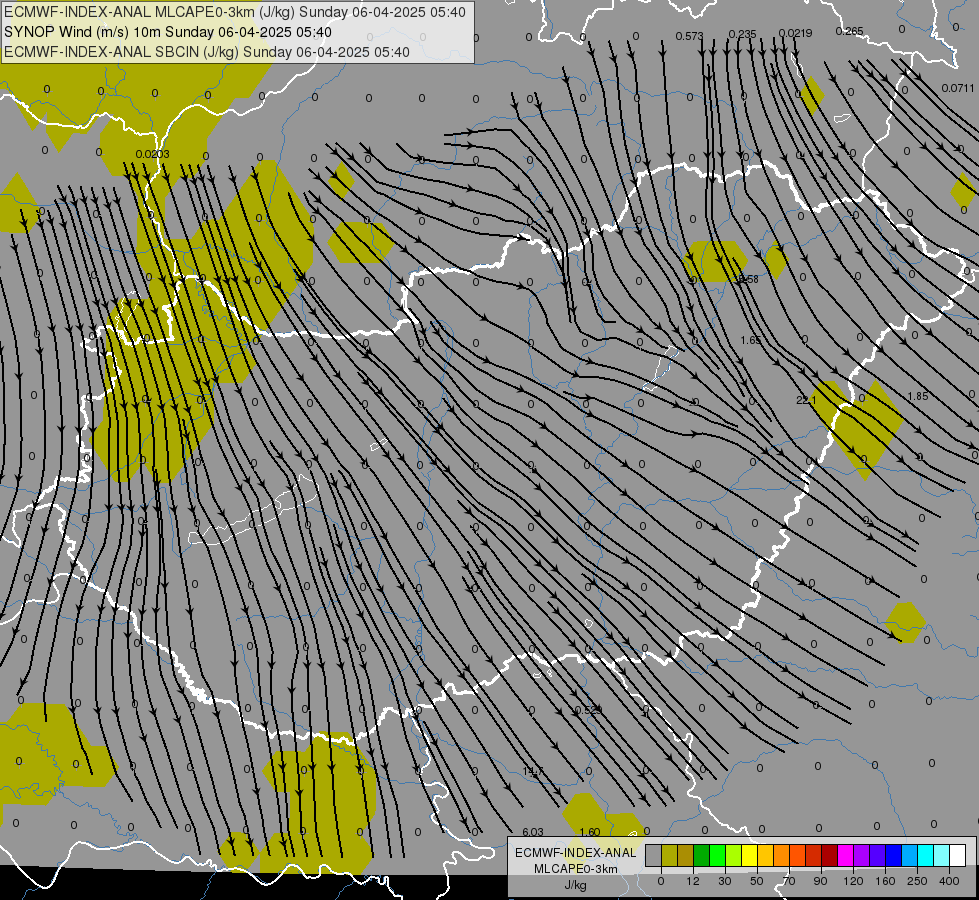Click the map value 14.7

533,772
